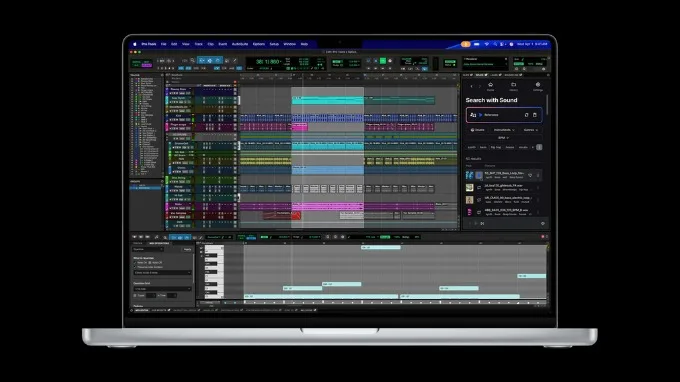Open the Settings gear in sound browser
Screen dimensions: 680x382
pos(538,86)
